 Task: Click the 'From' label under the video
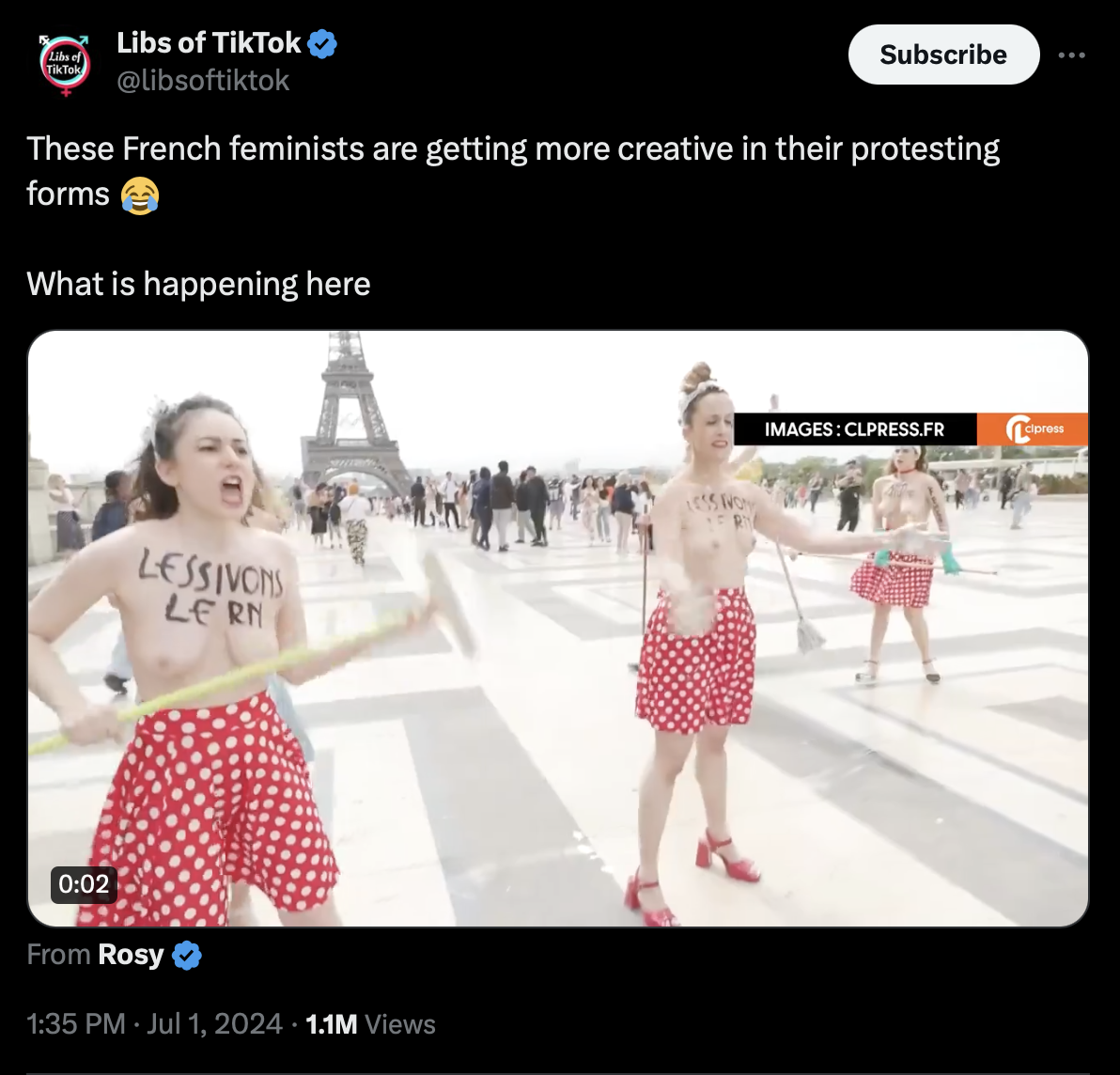[58, 955]
